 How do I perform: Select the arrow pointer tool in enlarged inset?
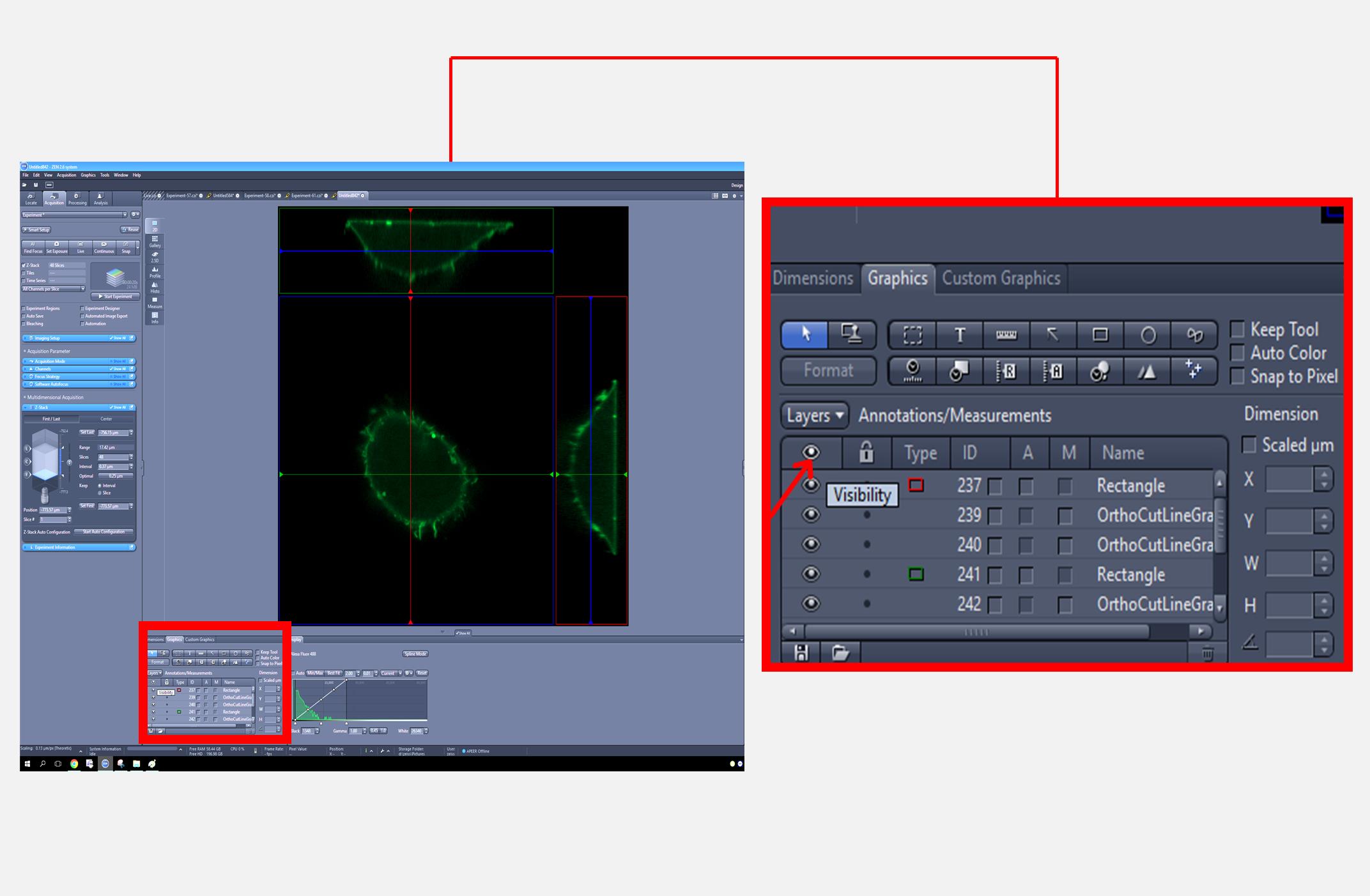point(804,334)
